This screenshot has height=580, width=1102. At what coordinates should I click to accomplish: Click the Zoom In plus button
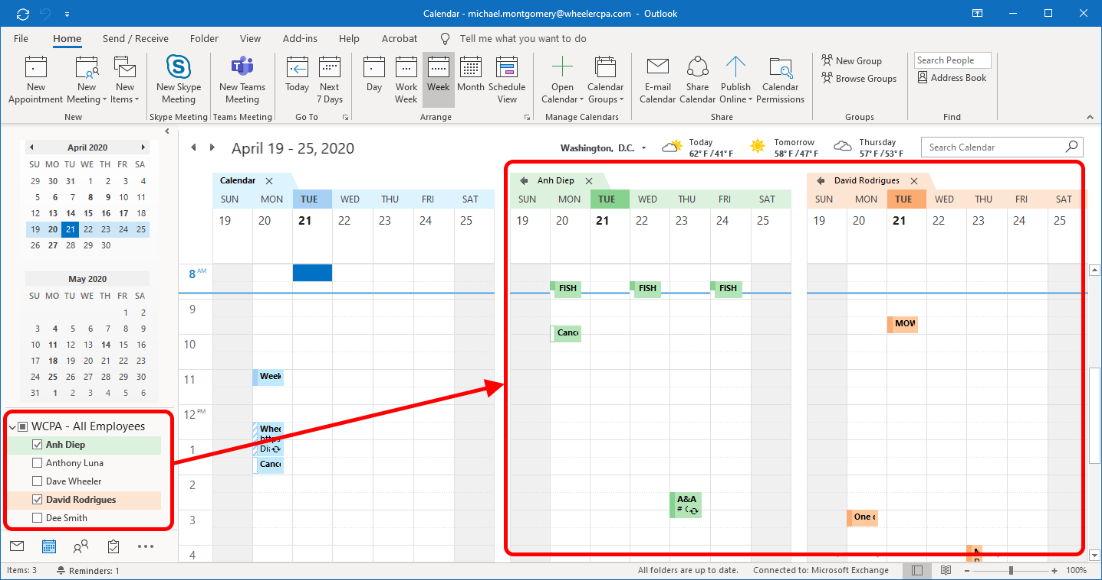(1054, 570)
